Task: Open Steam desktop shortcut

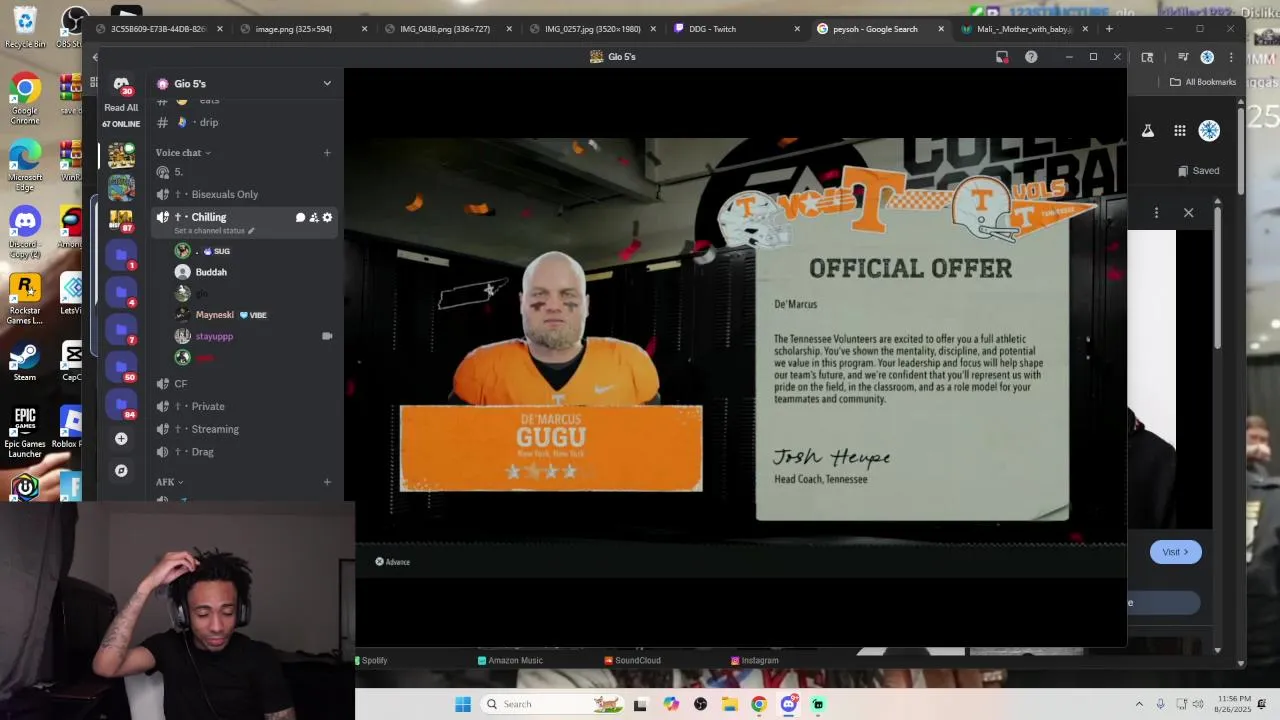Action: pos(25,362)
